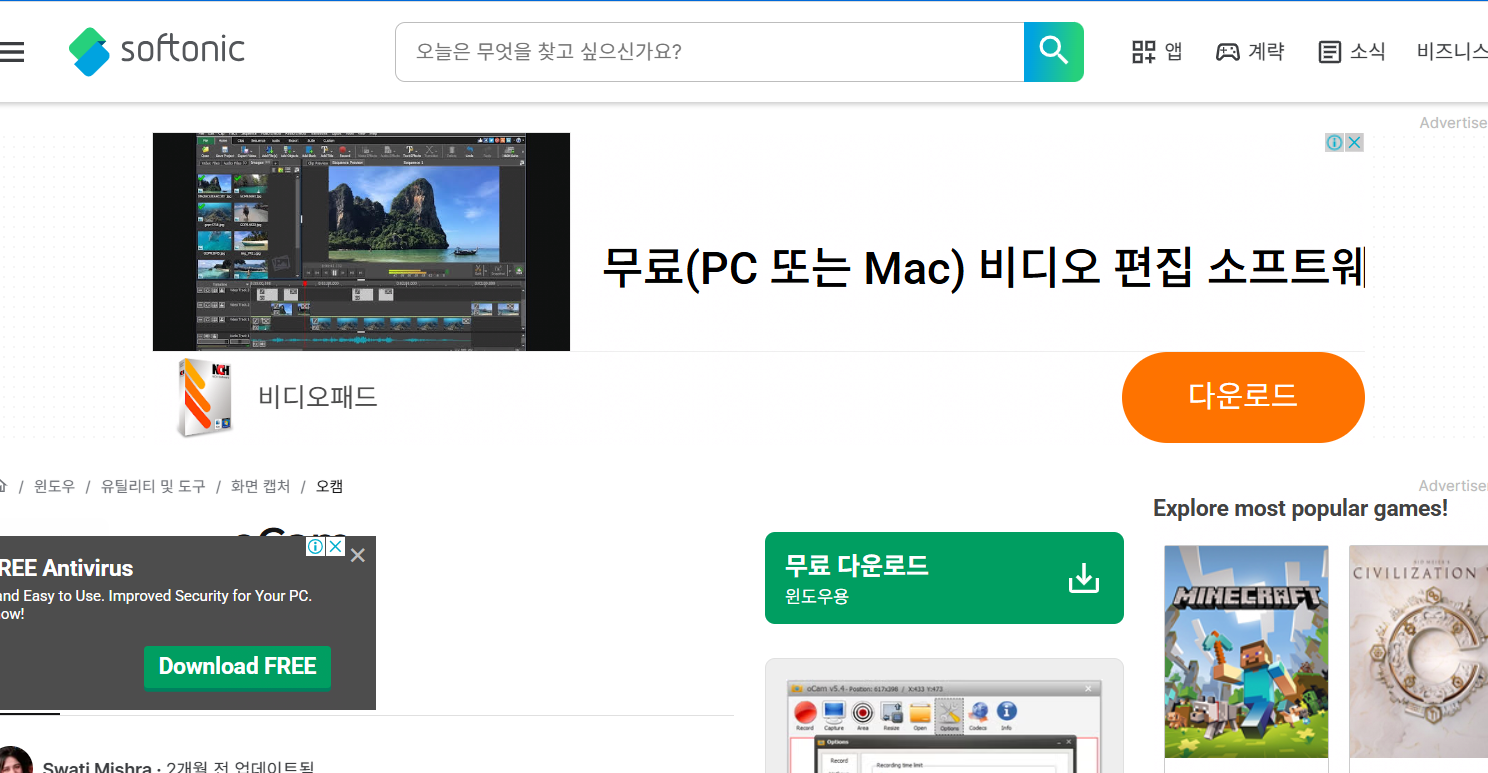Select the Info icon in oCam's toolbar

tap(1007, 712)
